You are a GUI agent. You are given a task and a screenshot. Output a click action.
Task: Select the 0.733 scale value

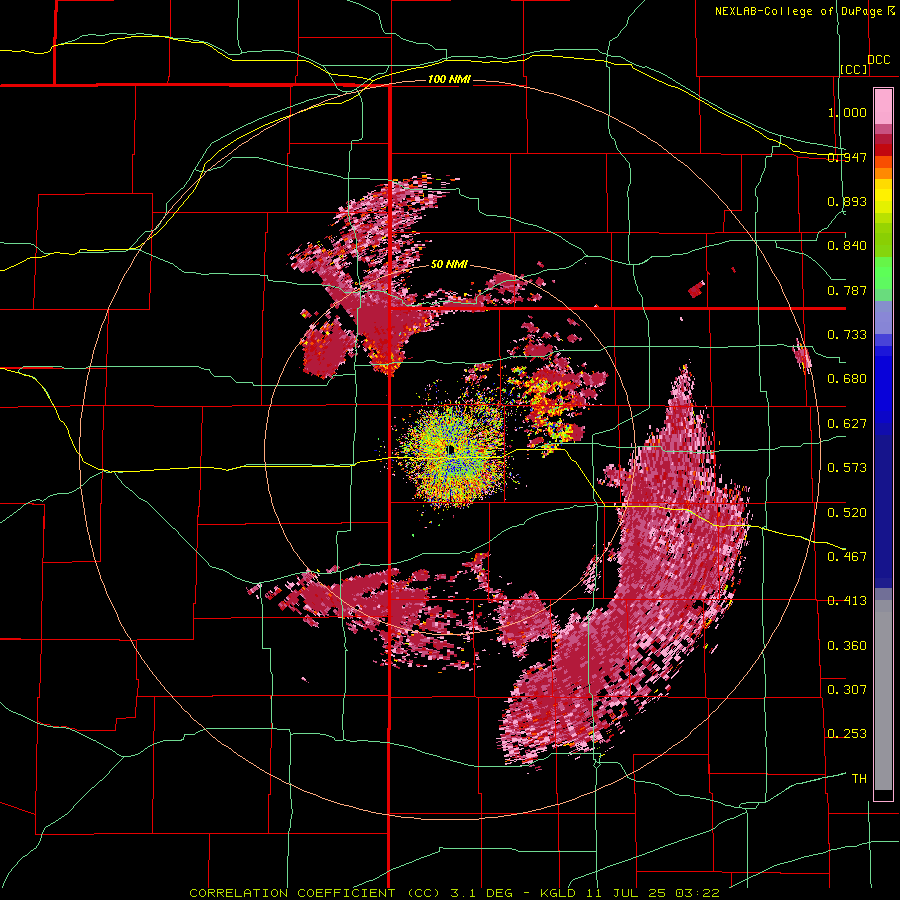tap(847, 335)
